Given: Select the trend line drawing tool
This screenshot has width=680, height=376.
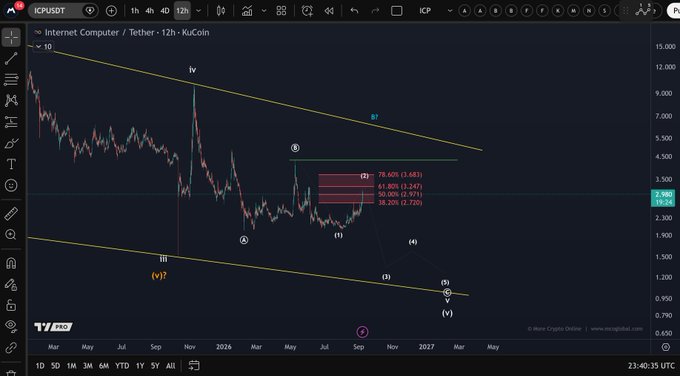Looking at the screenshot, I should tap(11, 59).
